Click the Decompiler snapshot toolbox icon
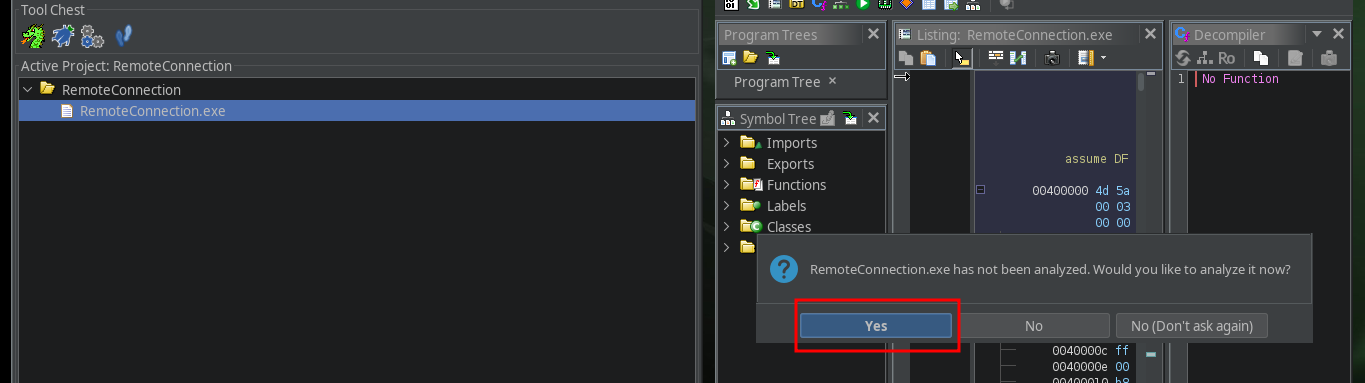This screenshot has width=1365, height=383. click(x=1329, y=58)
